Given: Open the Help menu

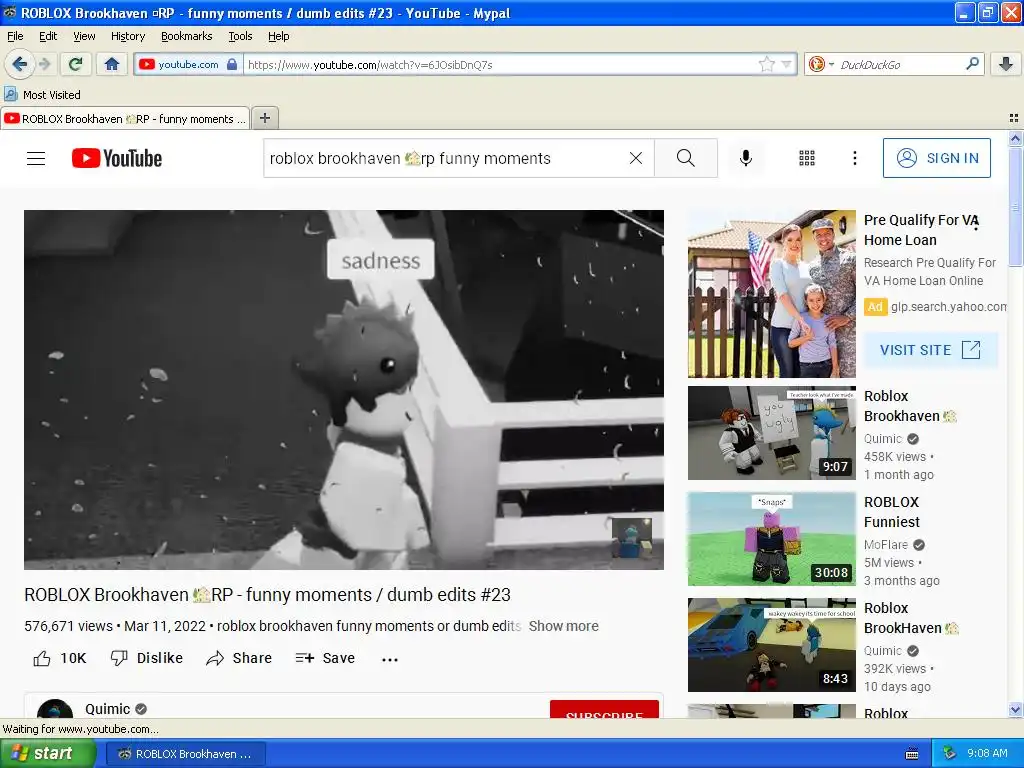Looking at the screenshot, I should click(278, 37).
